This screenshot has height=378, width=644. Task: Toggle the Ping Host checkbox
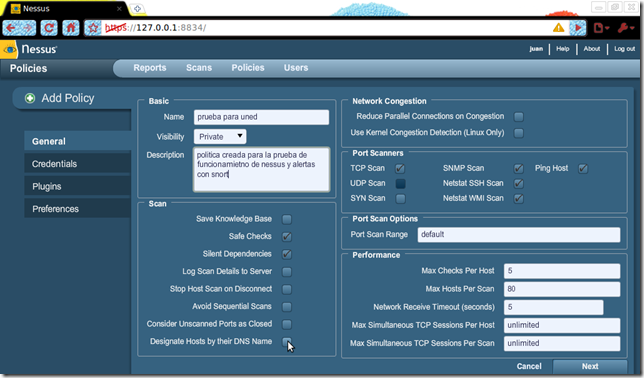tap(583, 168)
